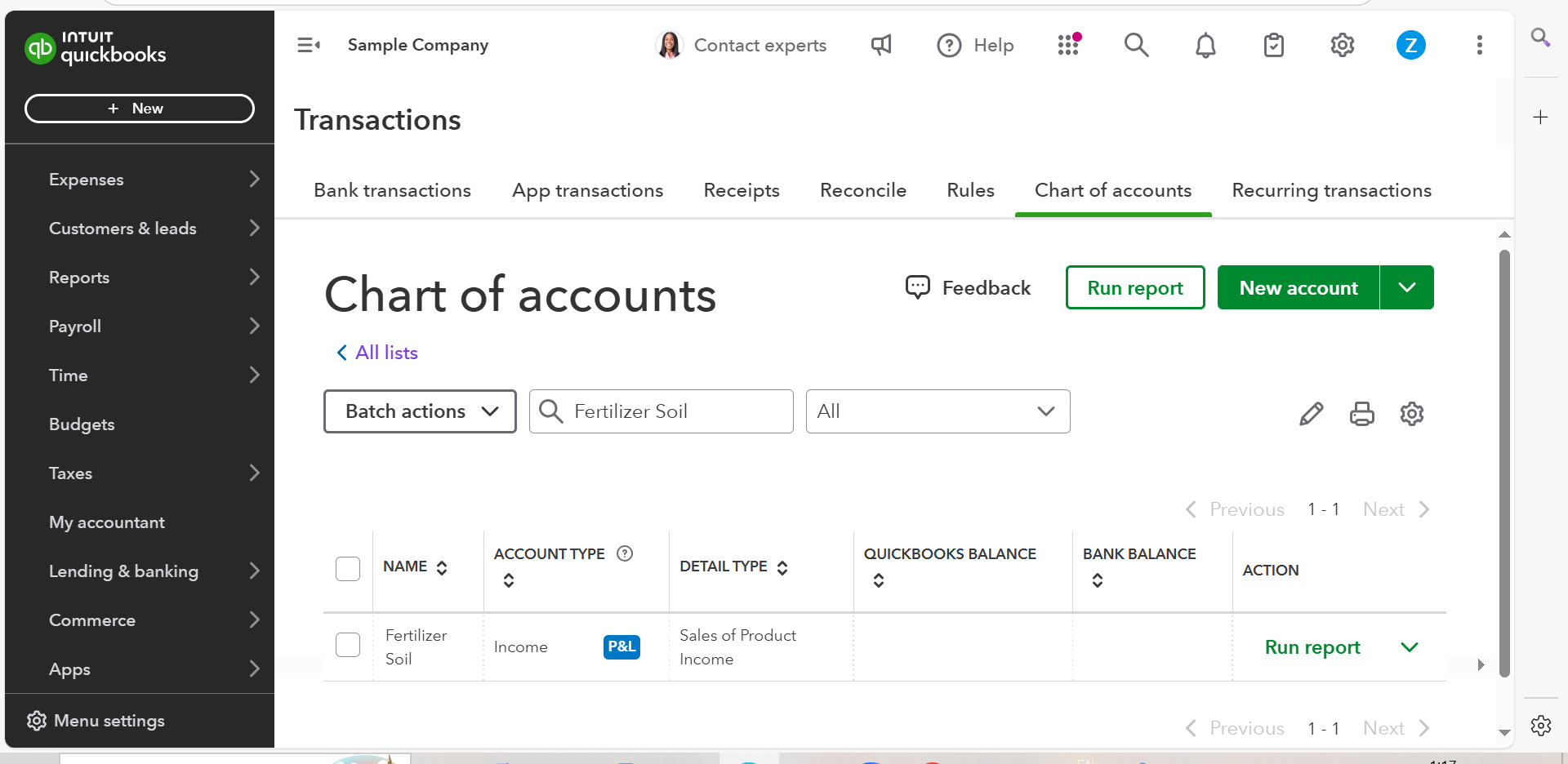1568x764 pixels.
Task: Open table settings gear icon
Action: 1411,414
